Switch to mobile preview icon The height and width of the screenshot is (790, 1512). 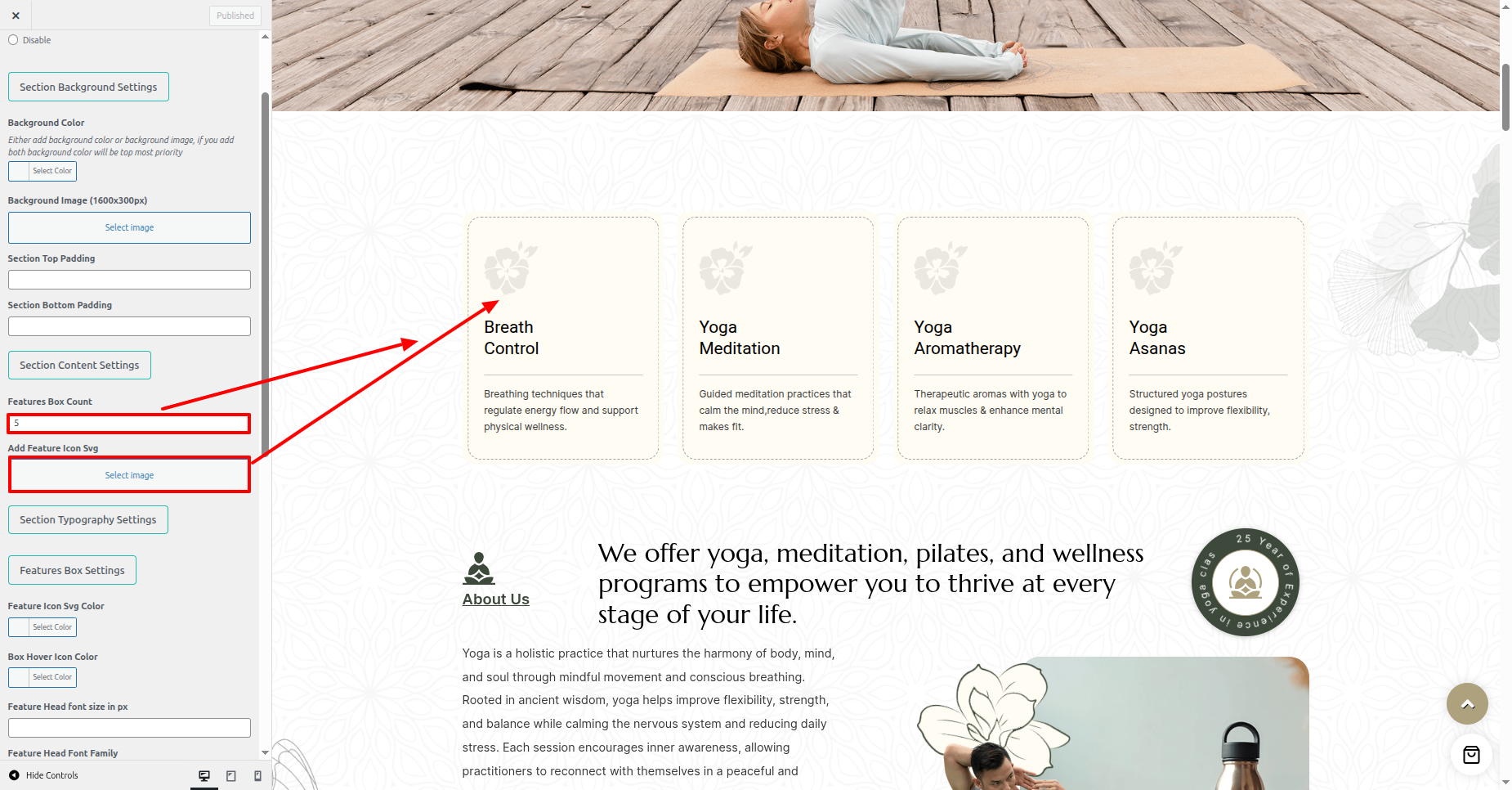pyautogui.click(x=258, y=775)
